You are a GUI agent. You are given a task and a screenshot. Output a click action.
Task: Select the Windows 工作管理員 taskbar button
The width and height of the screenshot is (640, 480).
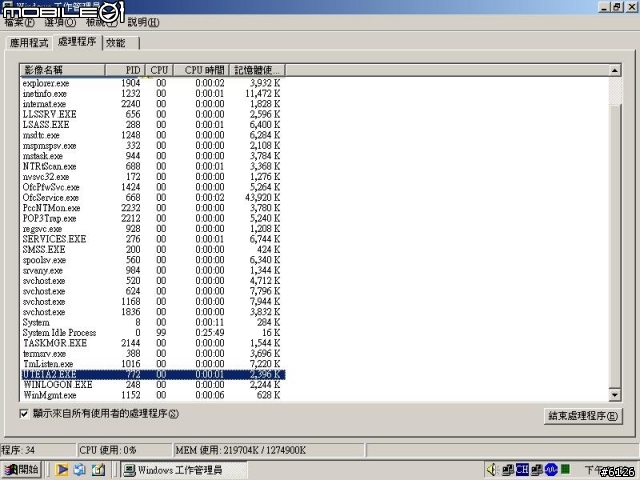coord(183,470)
